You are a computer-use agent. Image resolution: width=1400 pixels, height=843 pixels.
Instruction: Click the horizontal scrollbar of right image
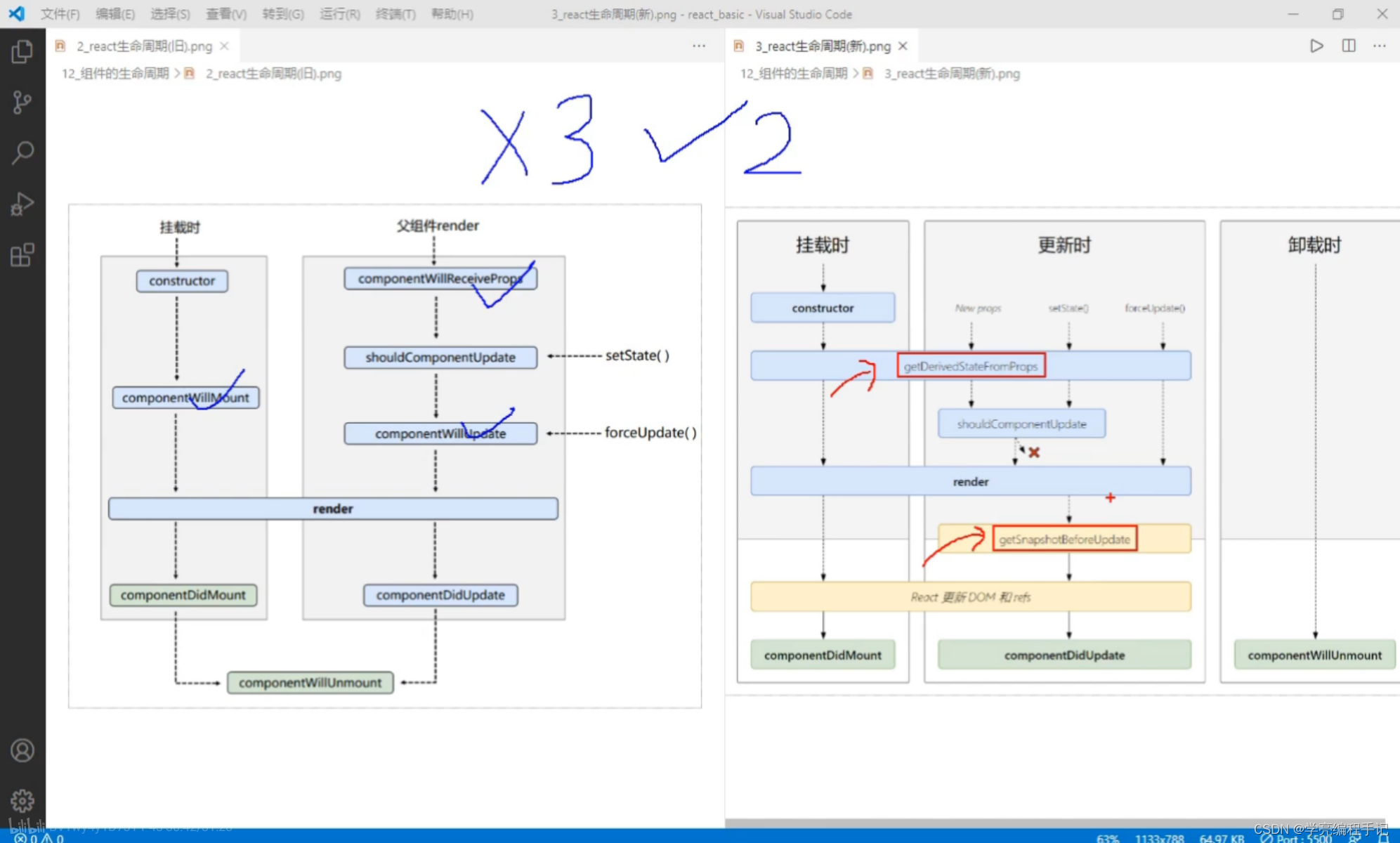coord(1055,823)
